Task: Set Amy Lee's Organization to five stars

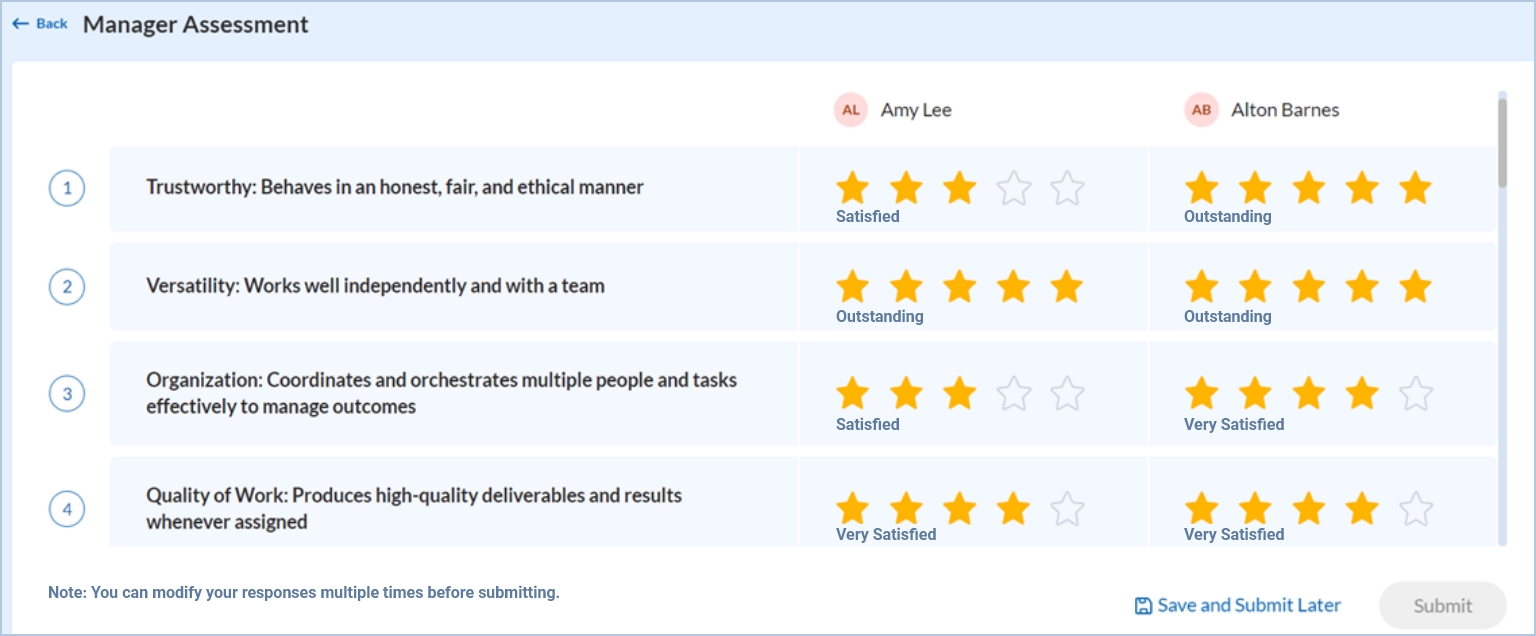Action: (x=1067, y=394)
